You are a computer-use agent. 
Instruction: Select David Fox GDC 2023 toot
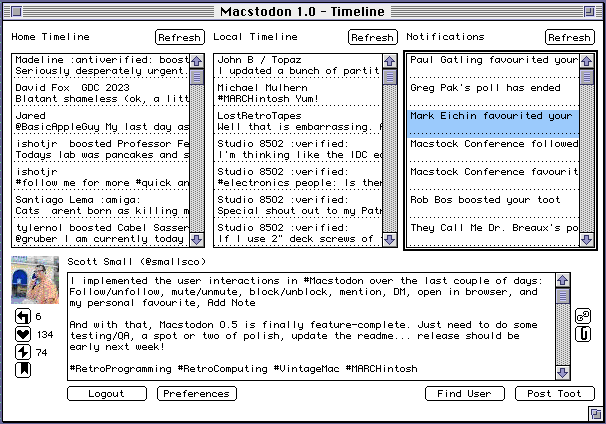pos(101,93)
